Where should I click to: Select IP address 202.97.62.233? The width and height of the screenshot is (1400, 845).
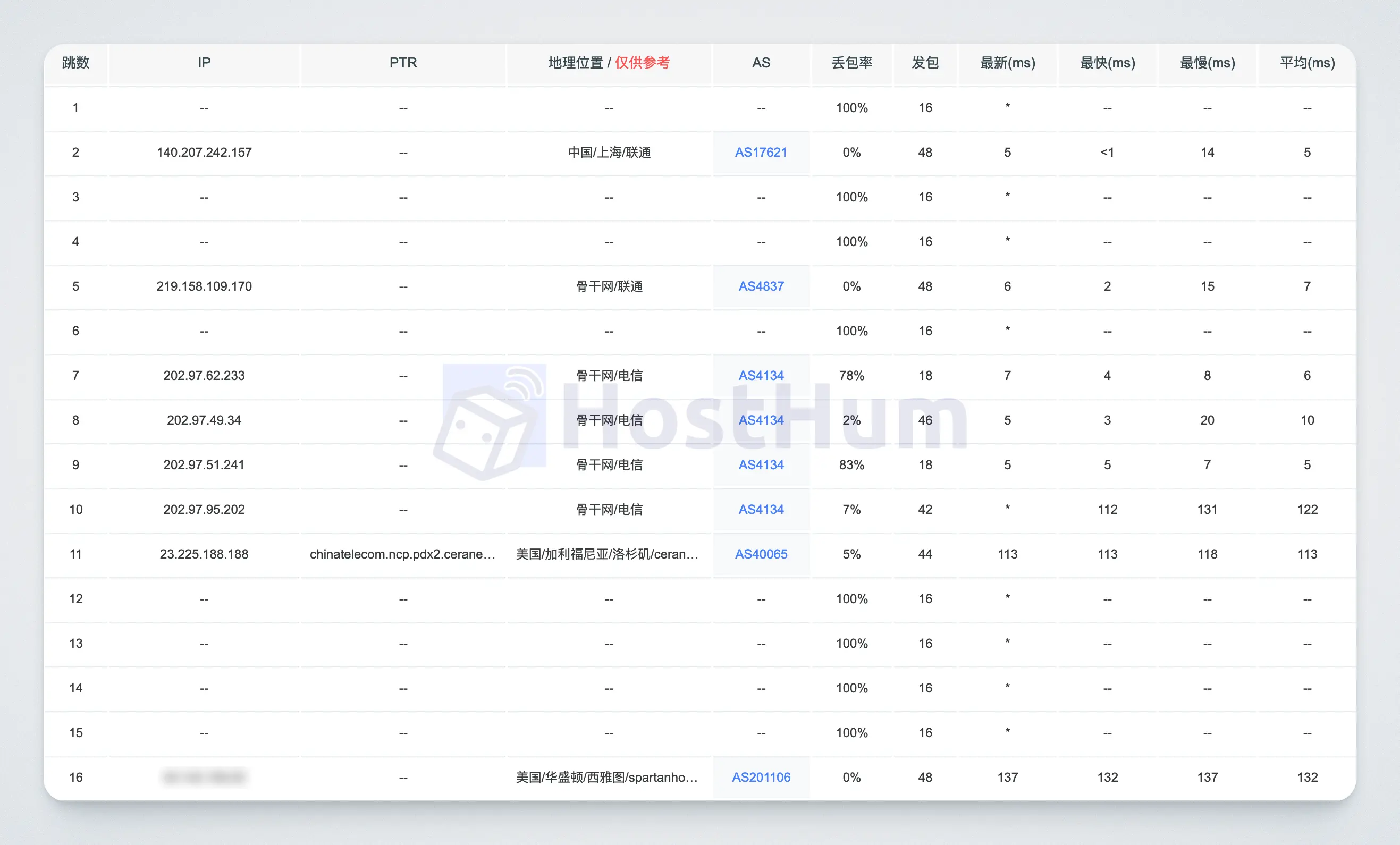pyautogui.click(x=204, y=376)
